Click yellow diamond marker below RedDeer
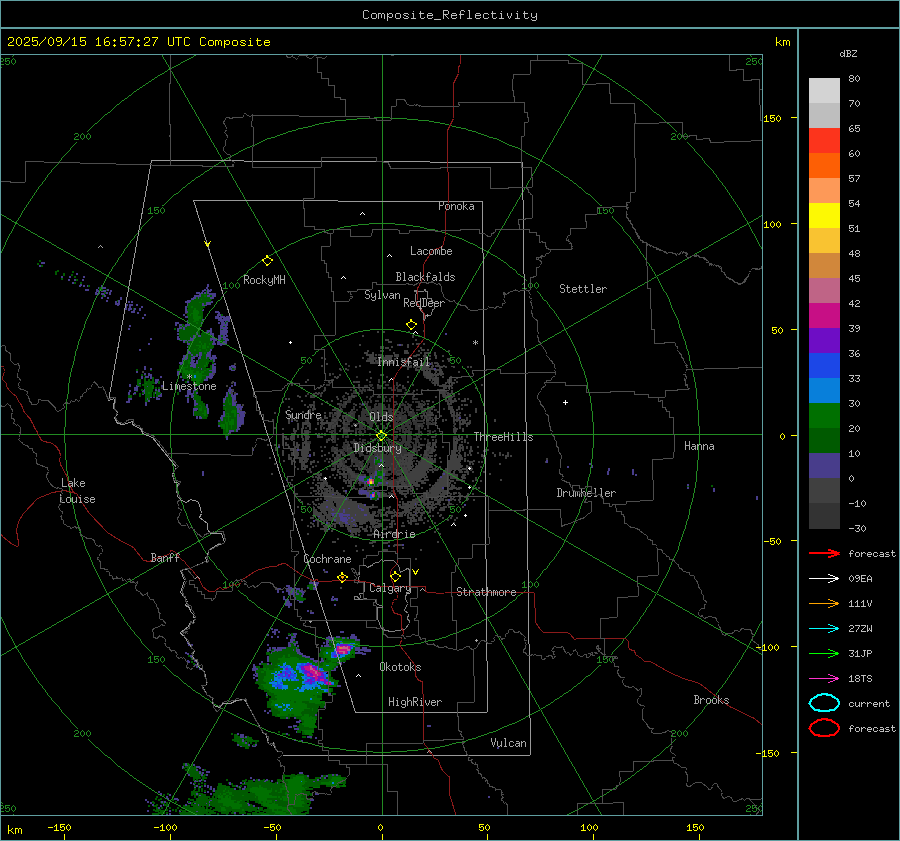 (x=411, y=325)
